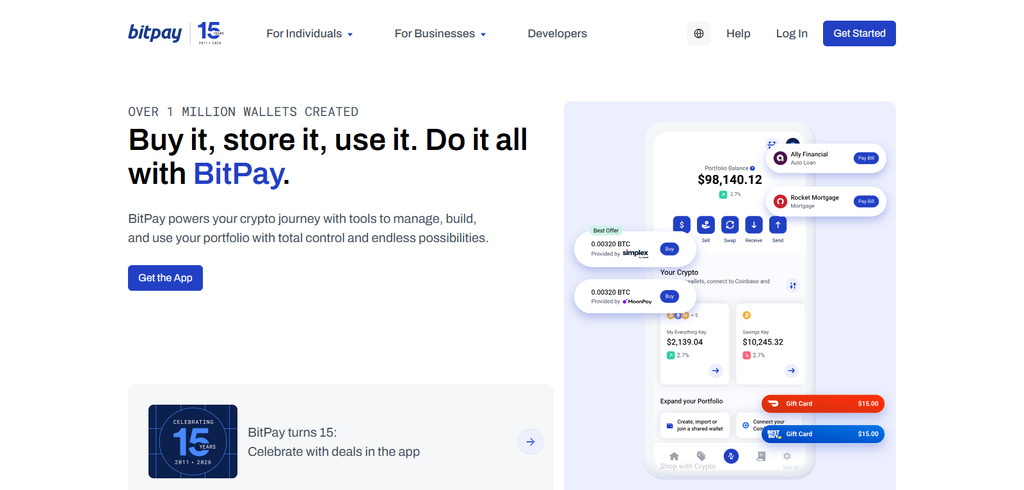Screen dimensions: 1024x490
Task: Tap the Receive down-arrow icon
Action: click(x=754, y=225)
